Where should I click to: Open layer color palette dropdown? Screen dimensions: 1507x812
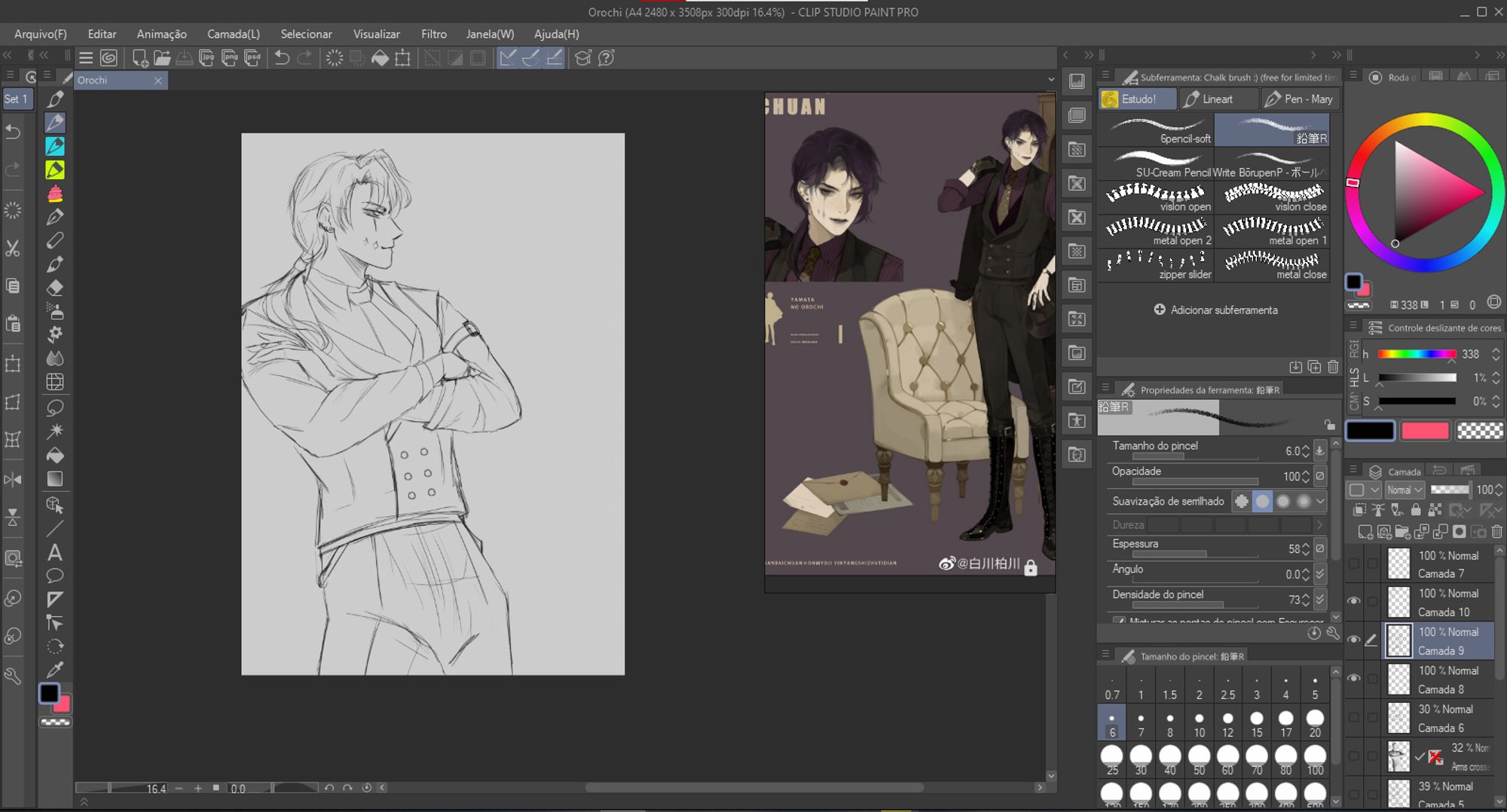[x=1365, y=490]
